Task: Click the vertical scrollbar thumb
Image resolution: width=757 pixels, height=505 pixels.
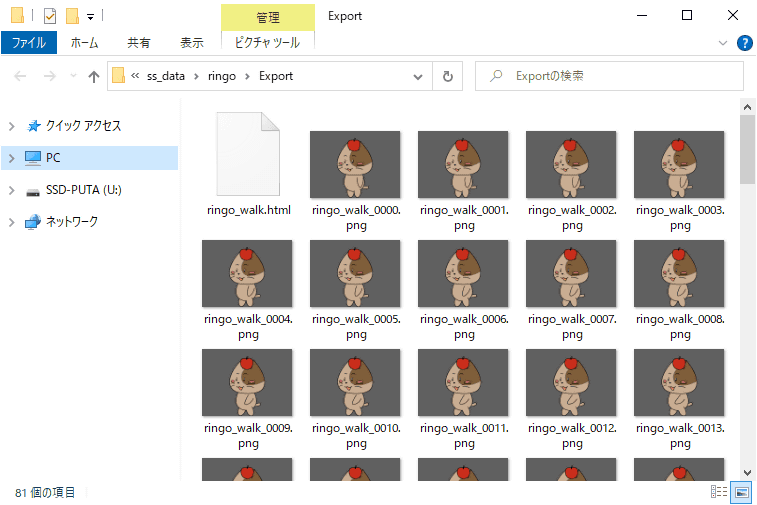Action: point(747,150)
